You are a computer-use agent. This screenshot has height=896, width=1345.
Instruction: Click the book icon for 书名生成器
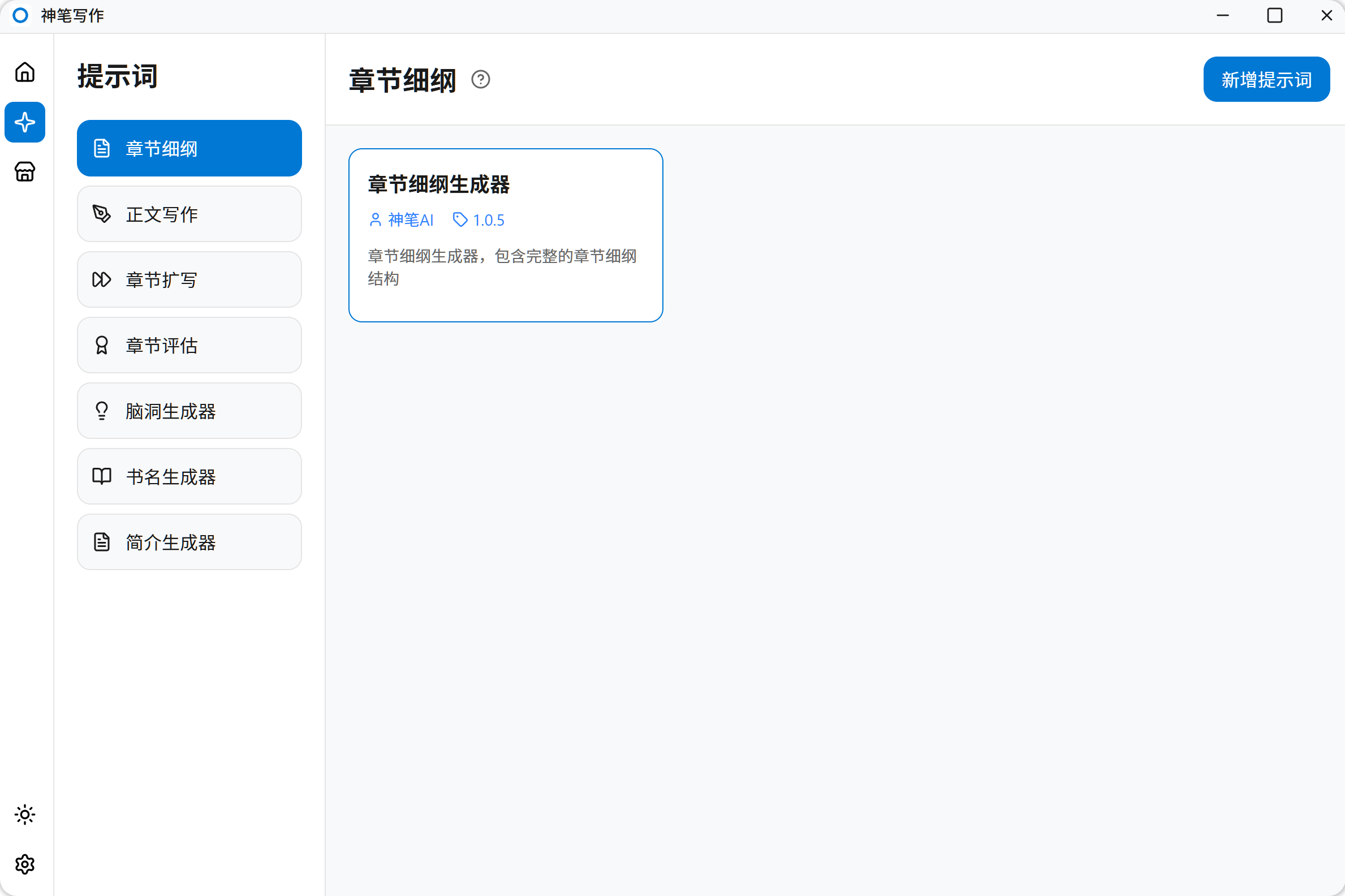tap(101, 476)
